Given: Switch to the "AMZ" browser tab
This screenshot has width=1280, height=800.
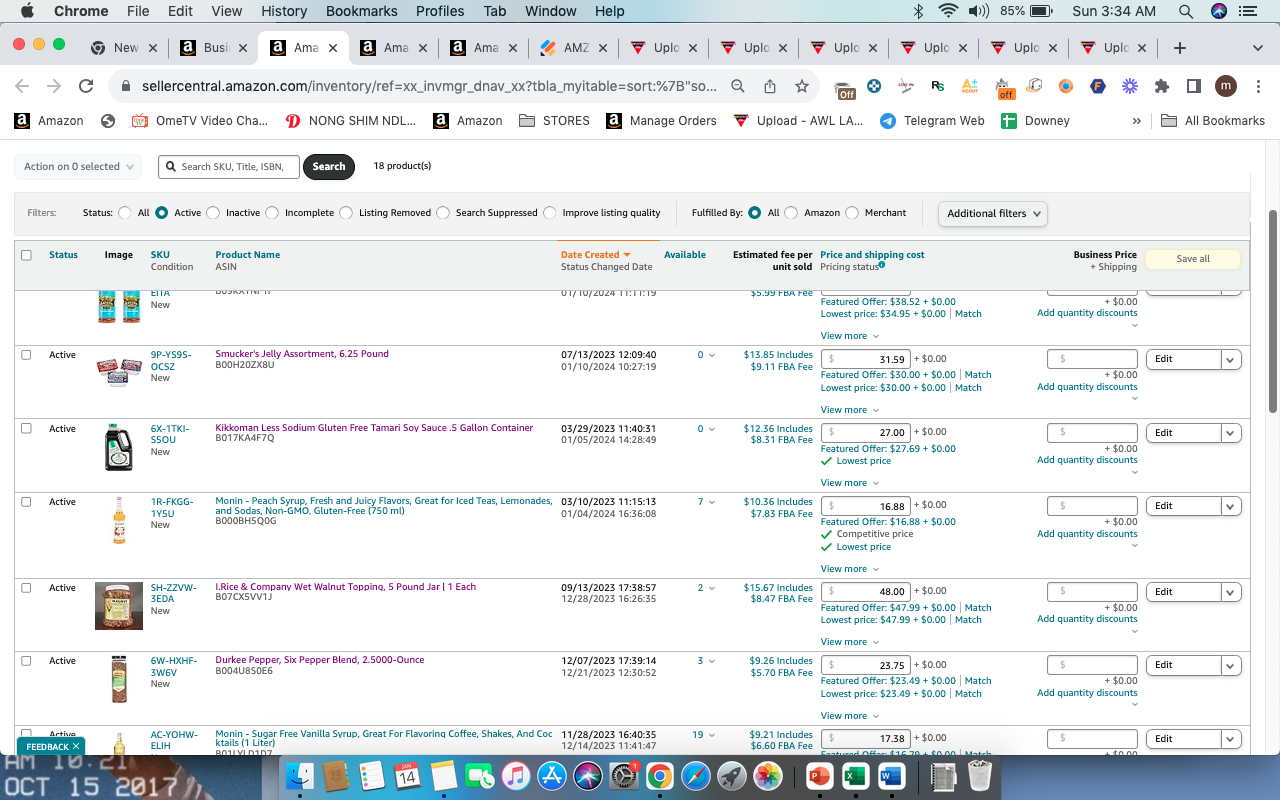Looking at the screenshot, I should (572, 48).
